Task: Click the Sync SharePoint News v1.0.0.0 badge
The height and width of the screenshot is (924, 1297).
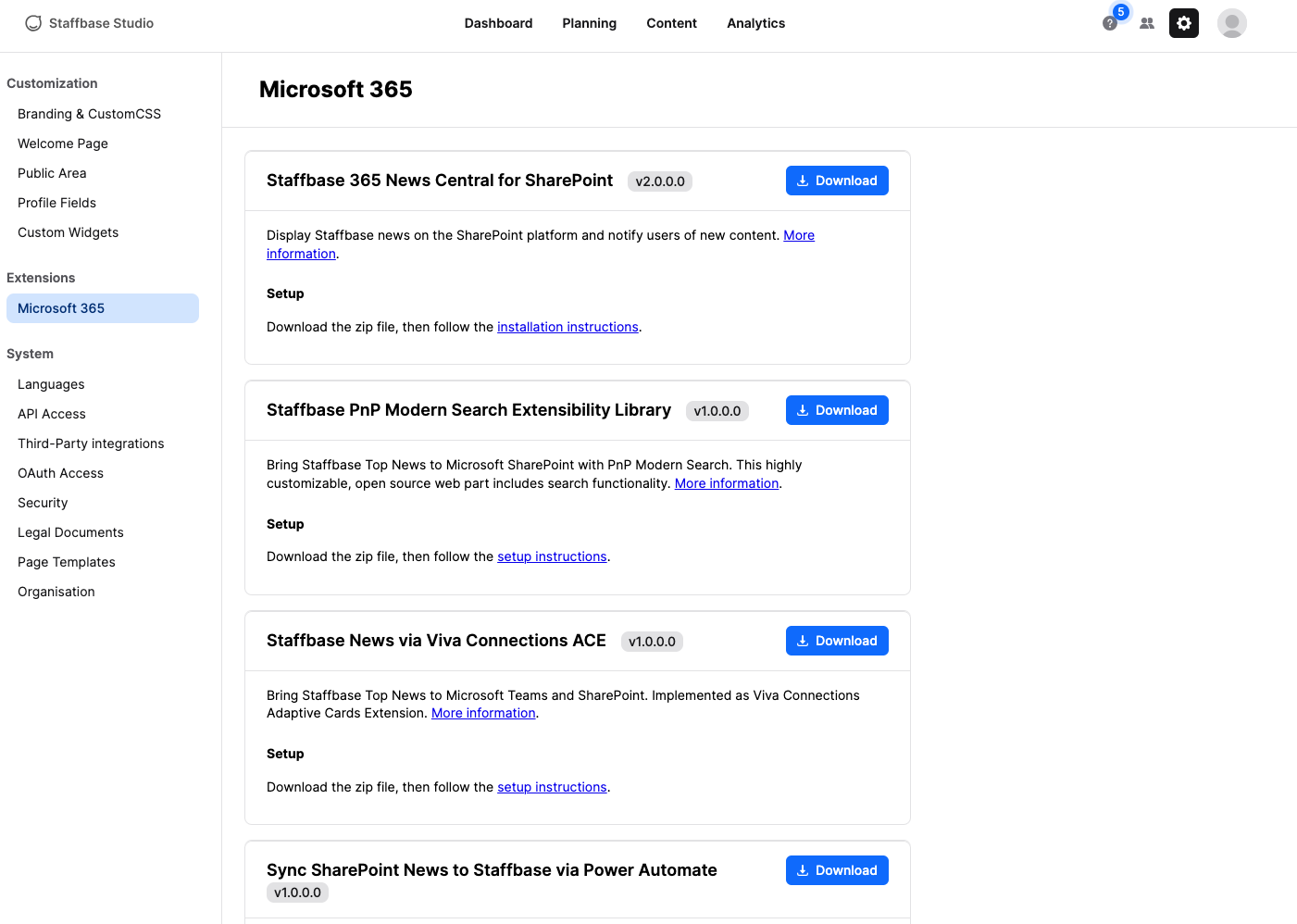Action: click(x=297, y=893)
